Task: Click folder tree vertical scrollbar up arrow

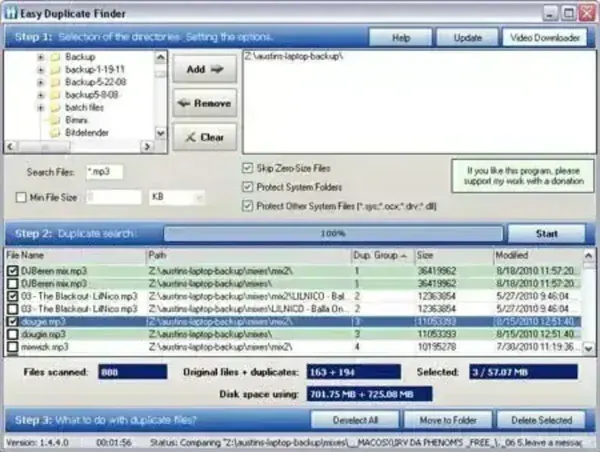Action: click(x=161, y=57)
